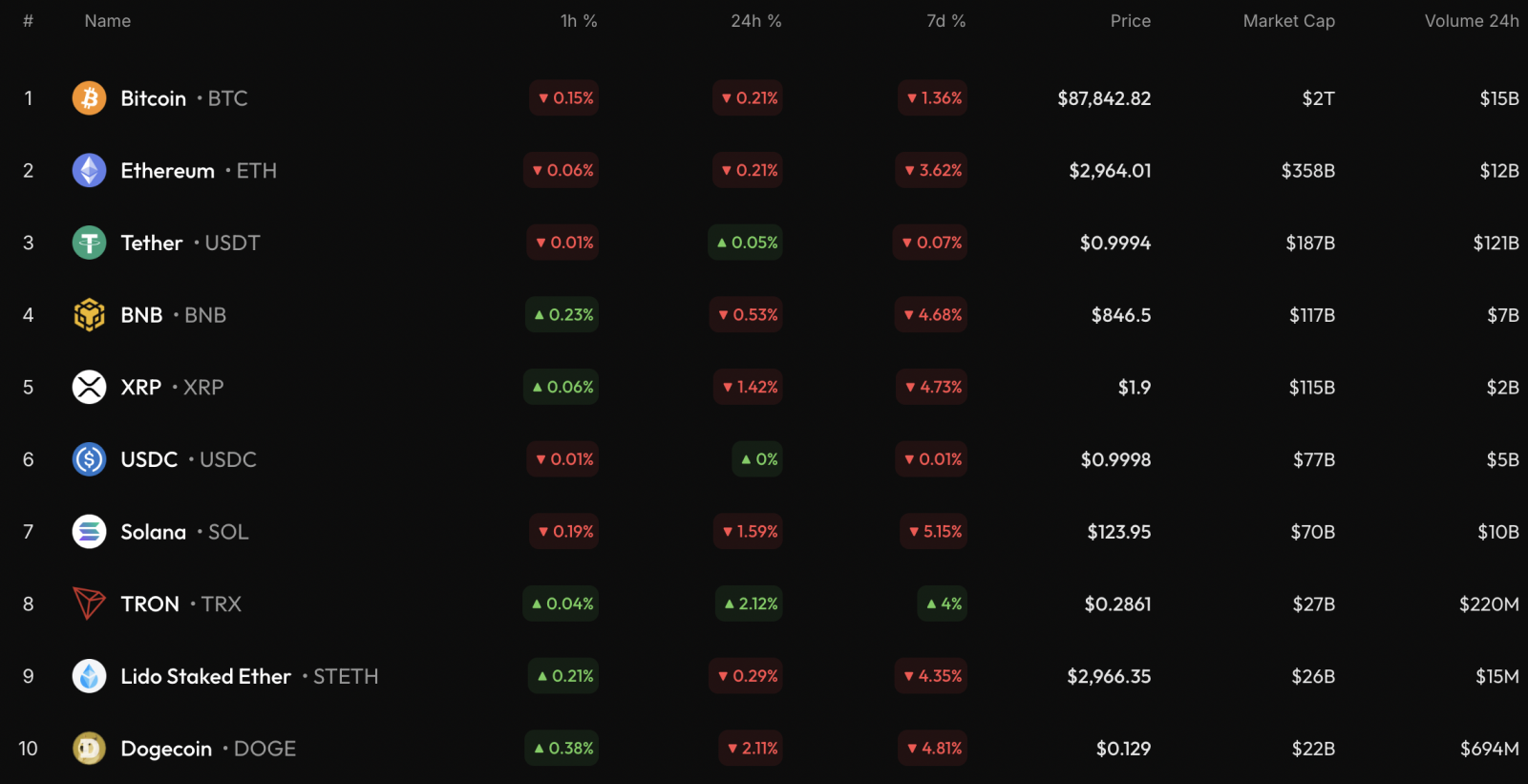Sort by Price column header

pos(1130,21)
